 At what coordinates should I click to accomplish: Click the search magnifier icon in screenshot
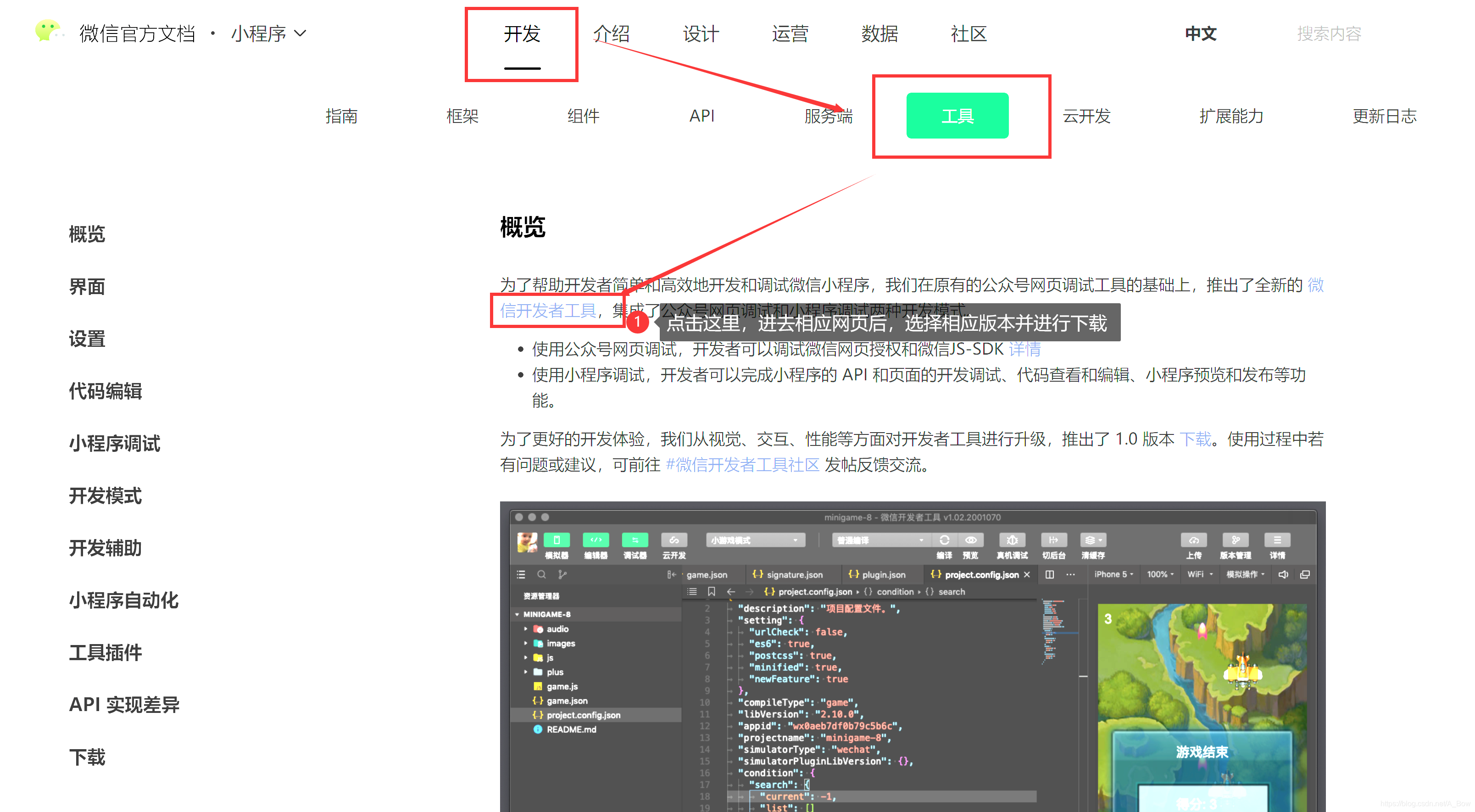coord(541,574)
